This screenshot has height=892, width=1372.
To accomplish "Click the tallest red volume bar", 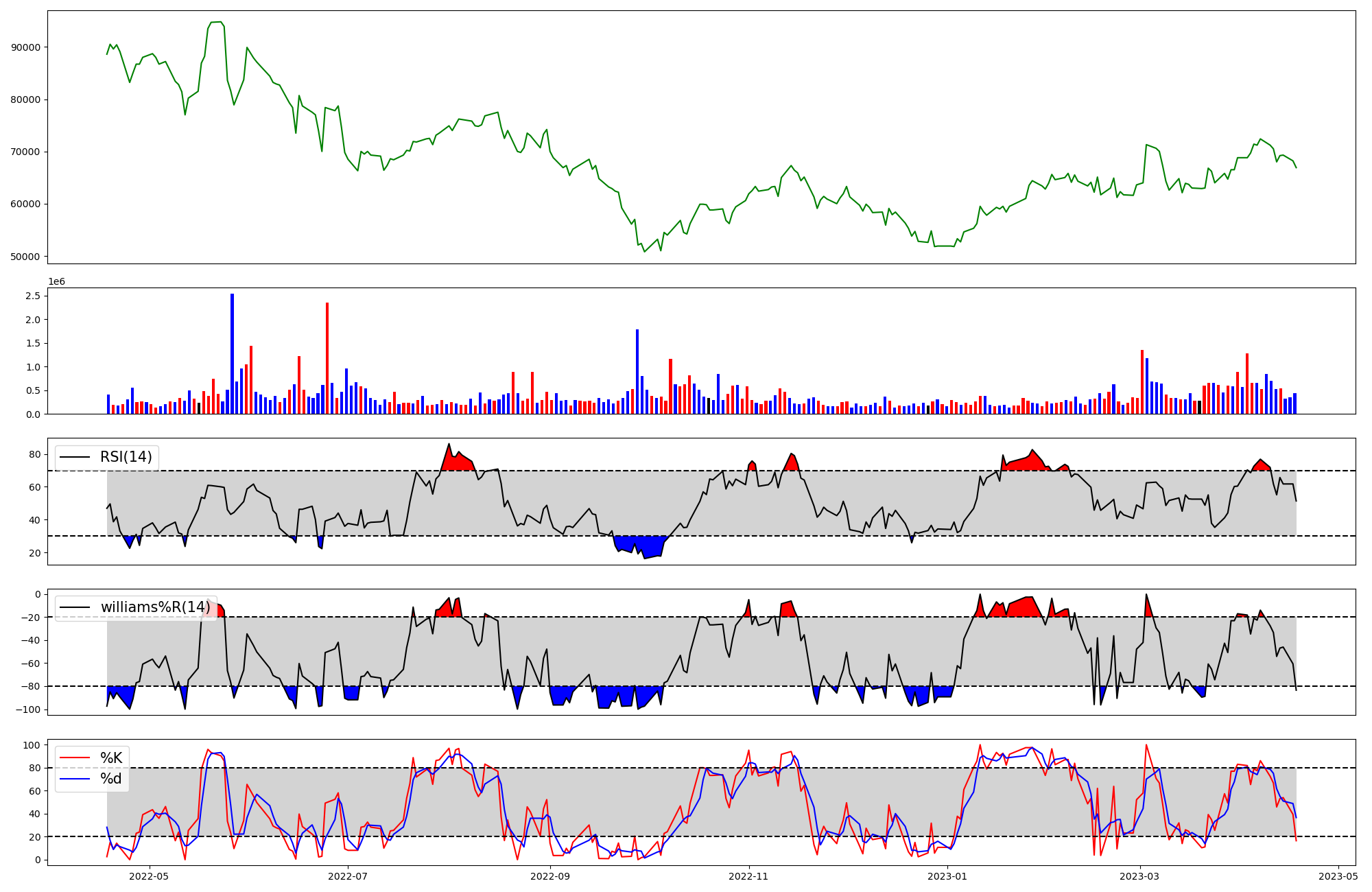I will (327, 358).
